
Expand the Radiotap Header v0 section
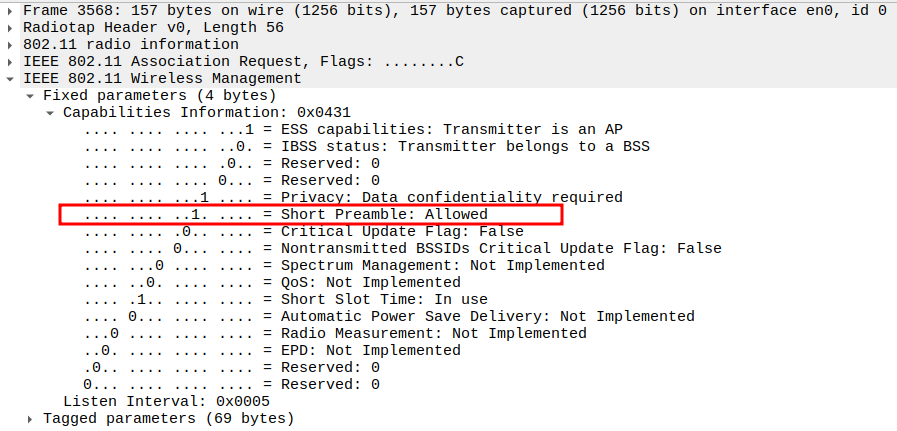(11, 28)
